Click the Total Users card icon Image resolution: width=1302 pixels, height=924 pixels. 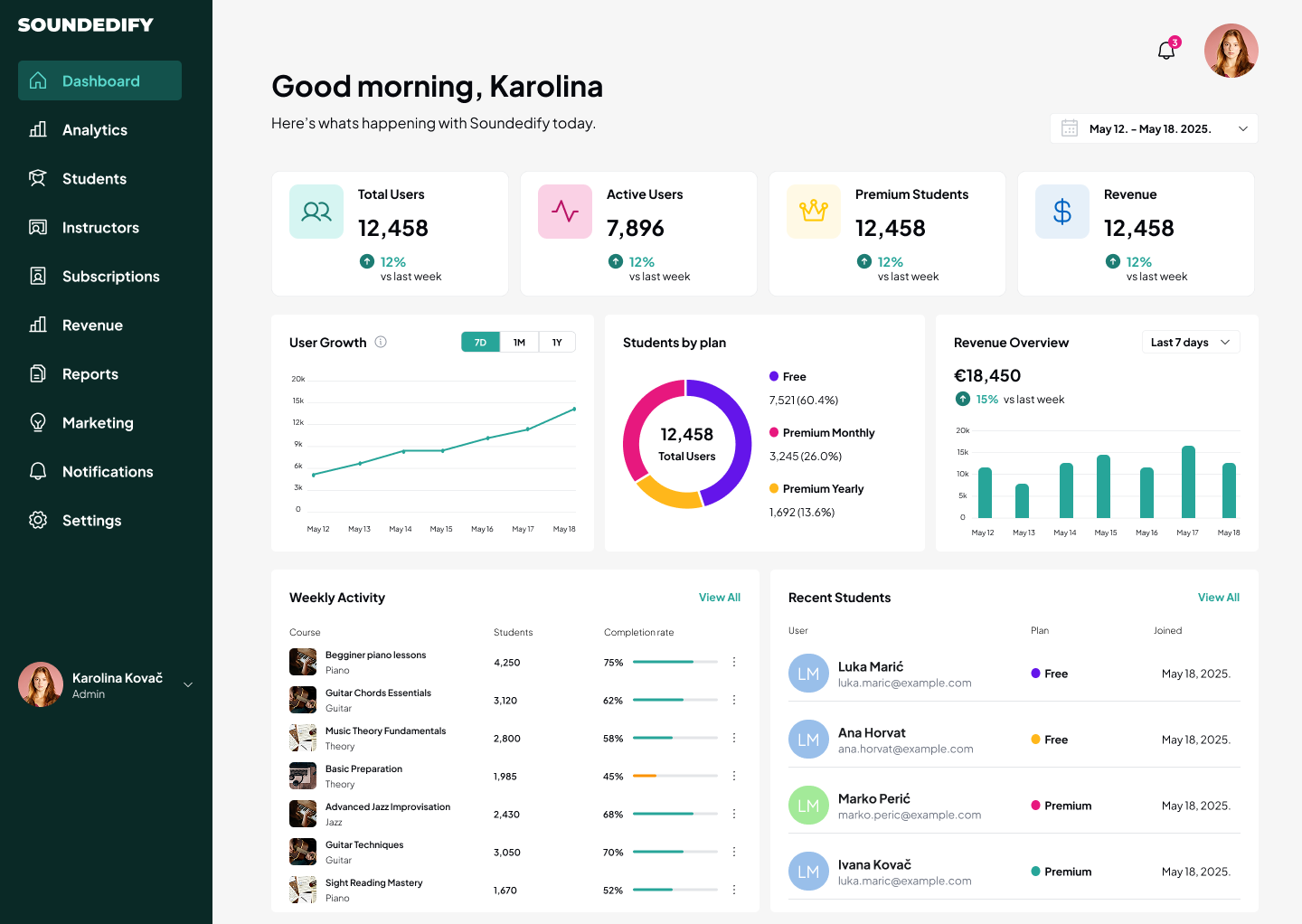[316, 212]
